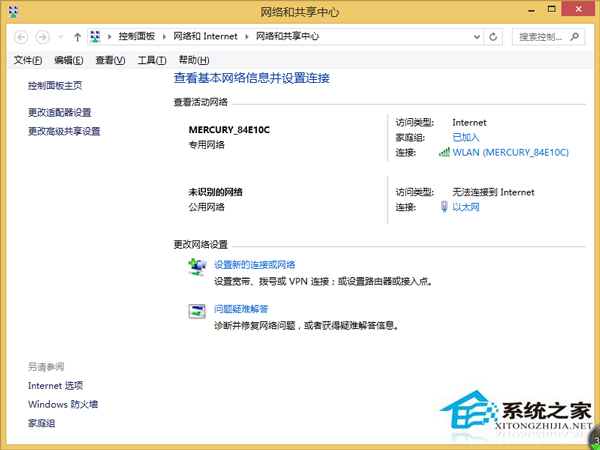Open the WLAN (MERCURY_84E10C) connection link
Viewport: 600px width, 450px height.
click(x=510, y=153)
